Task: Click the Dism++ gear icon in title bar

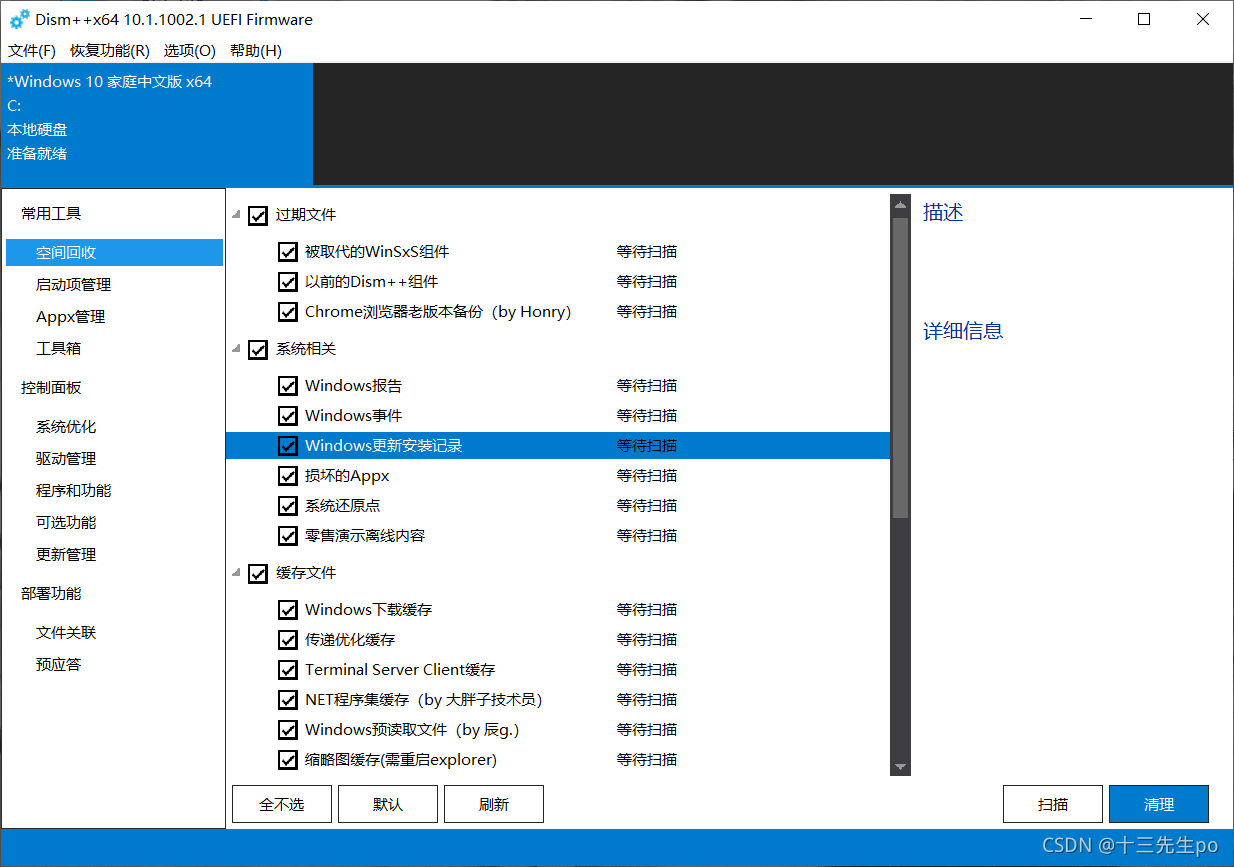Action: tap(19, 19)
